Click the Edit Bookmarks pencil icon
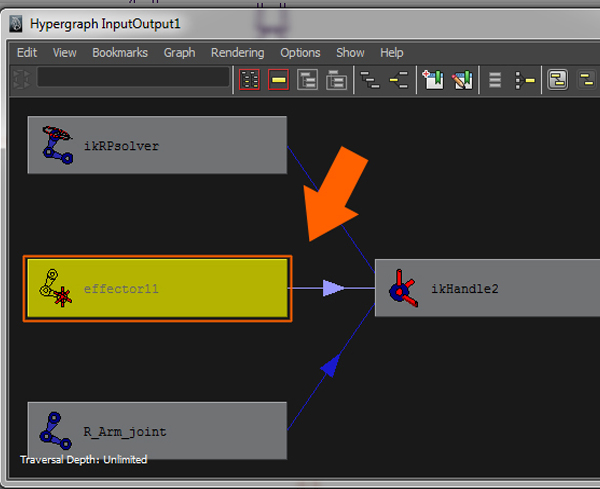This screenshot has height=489, width=600. pos(462,80)
